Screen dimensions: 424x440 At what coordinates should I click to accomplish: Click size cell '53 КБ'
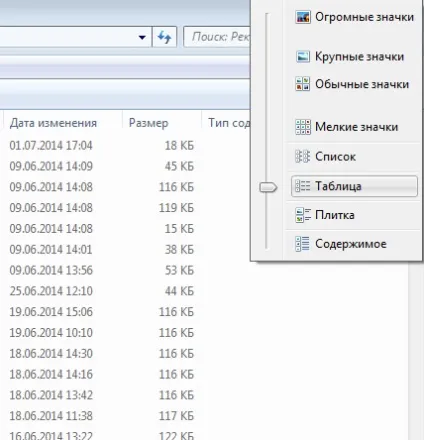(x=179, y=270)
